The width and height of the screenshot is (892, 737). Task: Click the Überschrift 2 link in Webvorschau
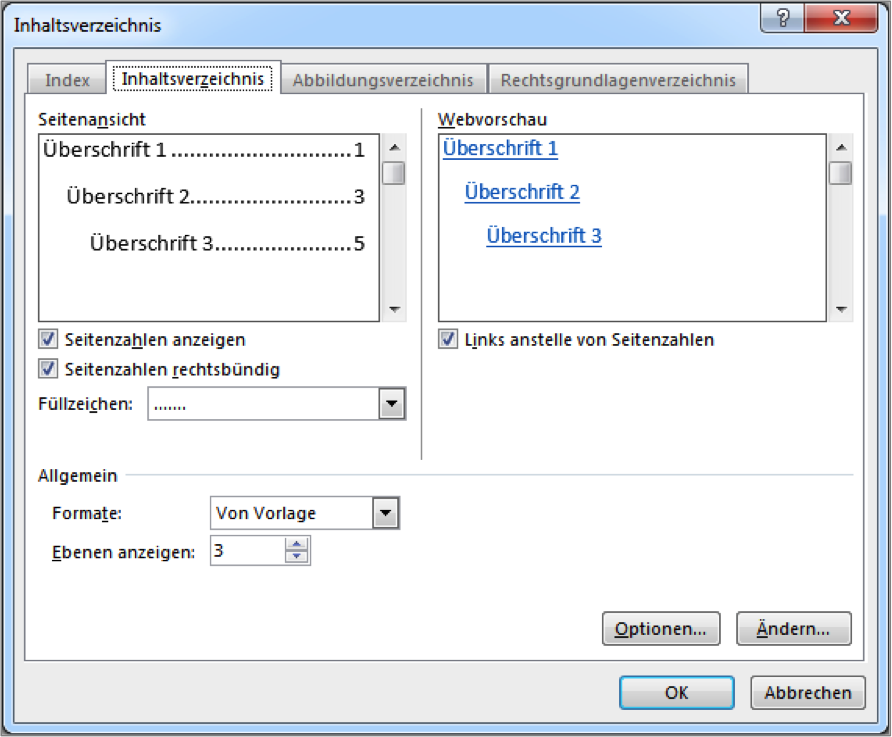tap(522, 192)
